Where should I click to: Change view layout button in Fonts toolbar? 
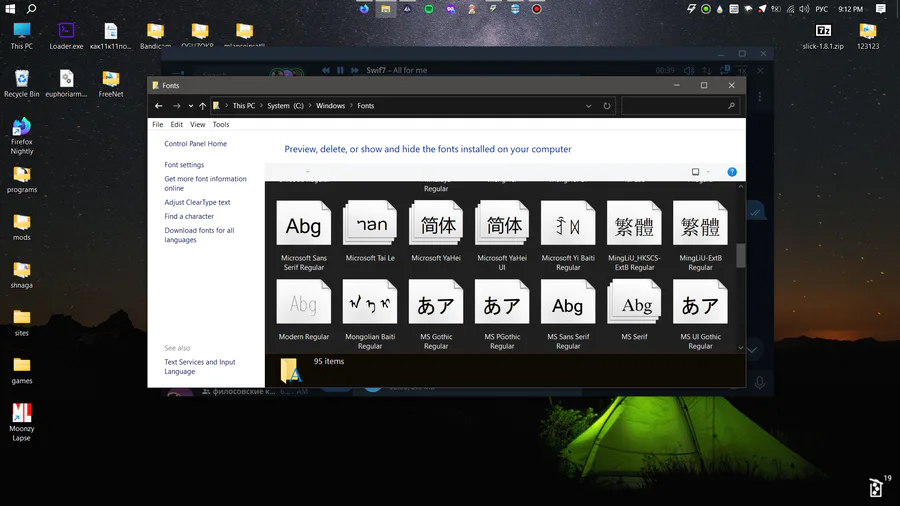(x=695, y=172)
